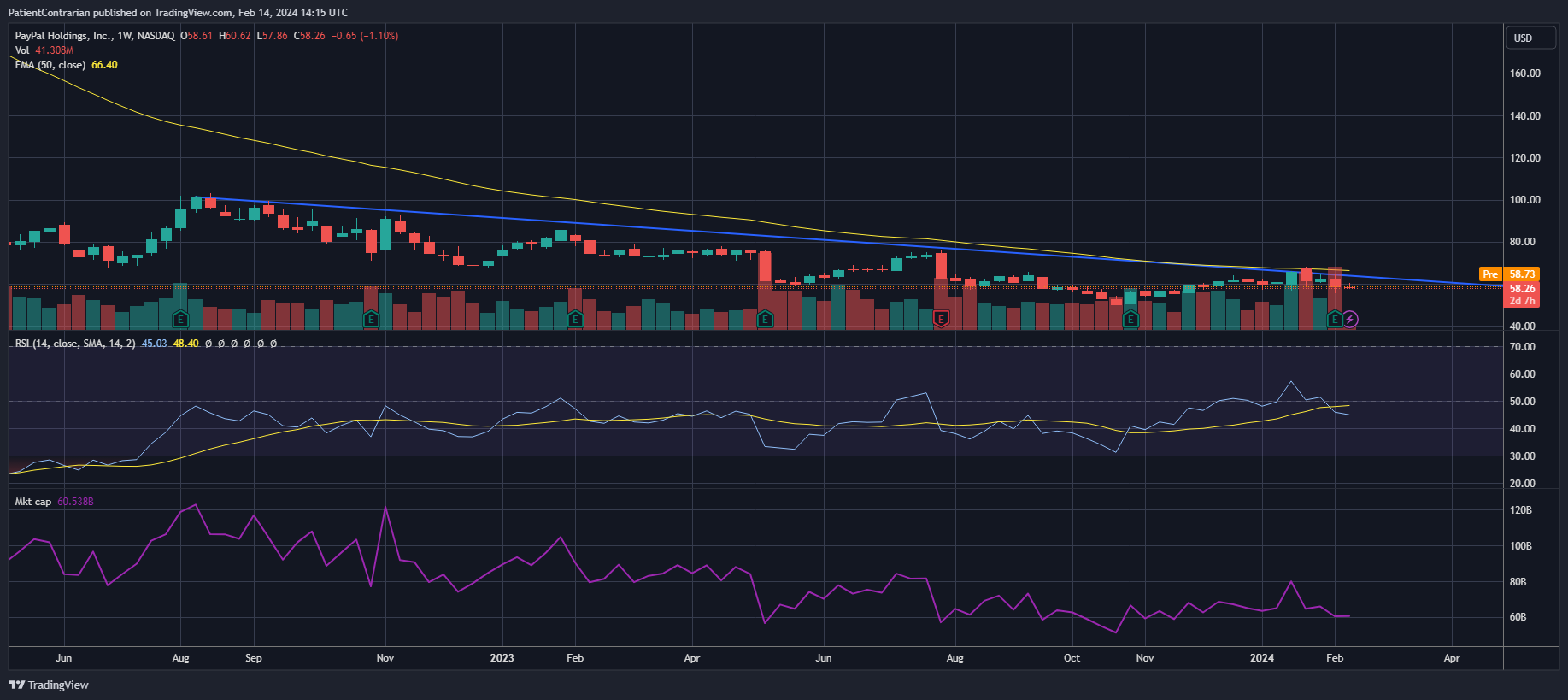
Task: Open the earnings E marker at February 2024
Action: [x=1335, y=320]
